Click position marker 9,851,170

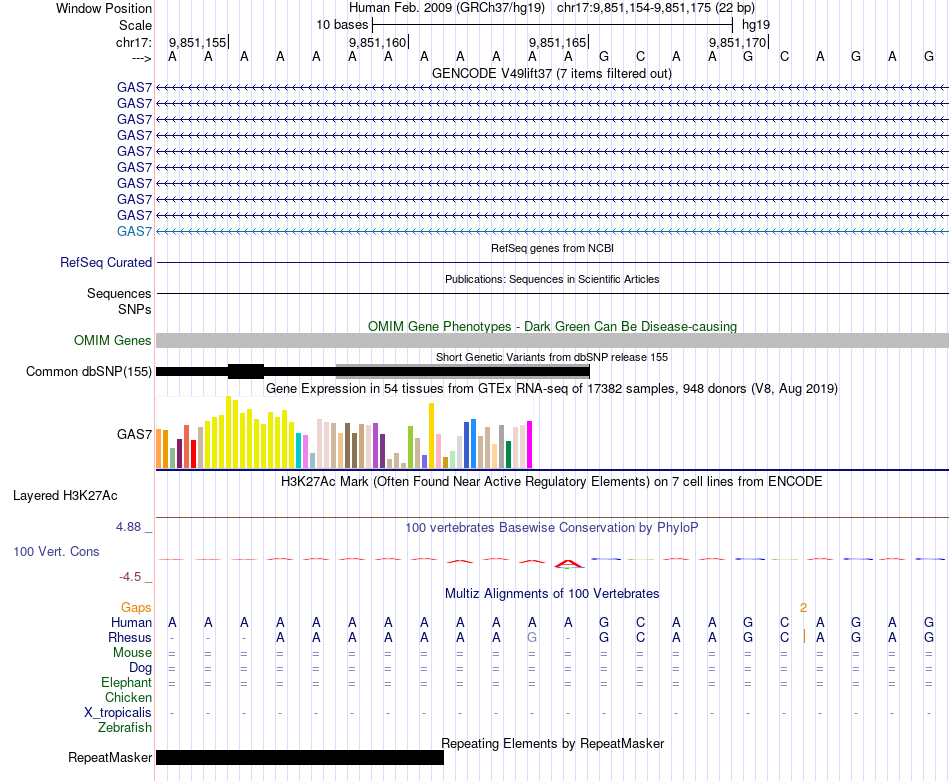737,42
